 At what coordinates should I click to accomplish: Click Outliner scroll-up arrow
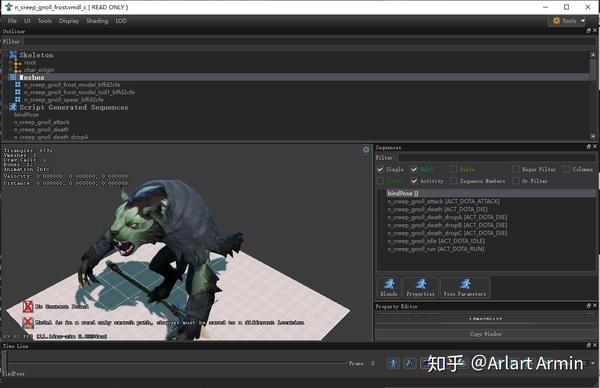[593, 55]
